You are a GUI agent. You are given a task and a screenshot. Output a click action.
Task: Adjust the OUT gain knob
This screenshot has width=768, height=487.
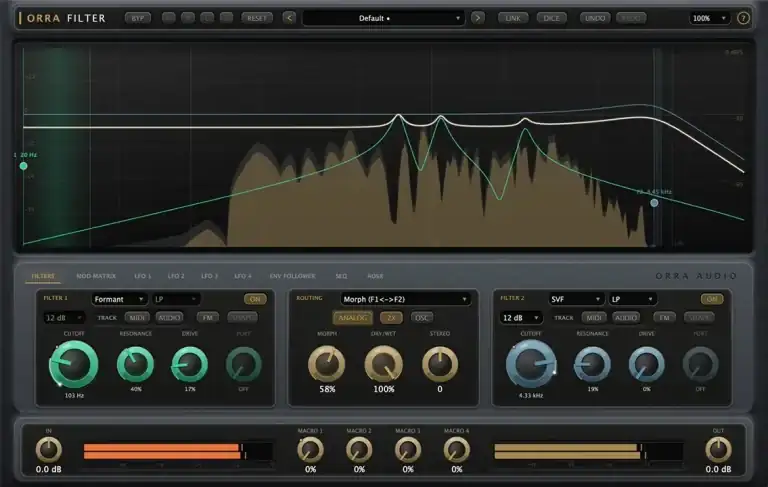[x=718, y=450]
